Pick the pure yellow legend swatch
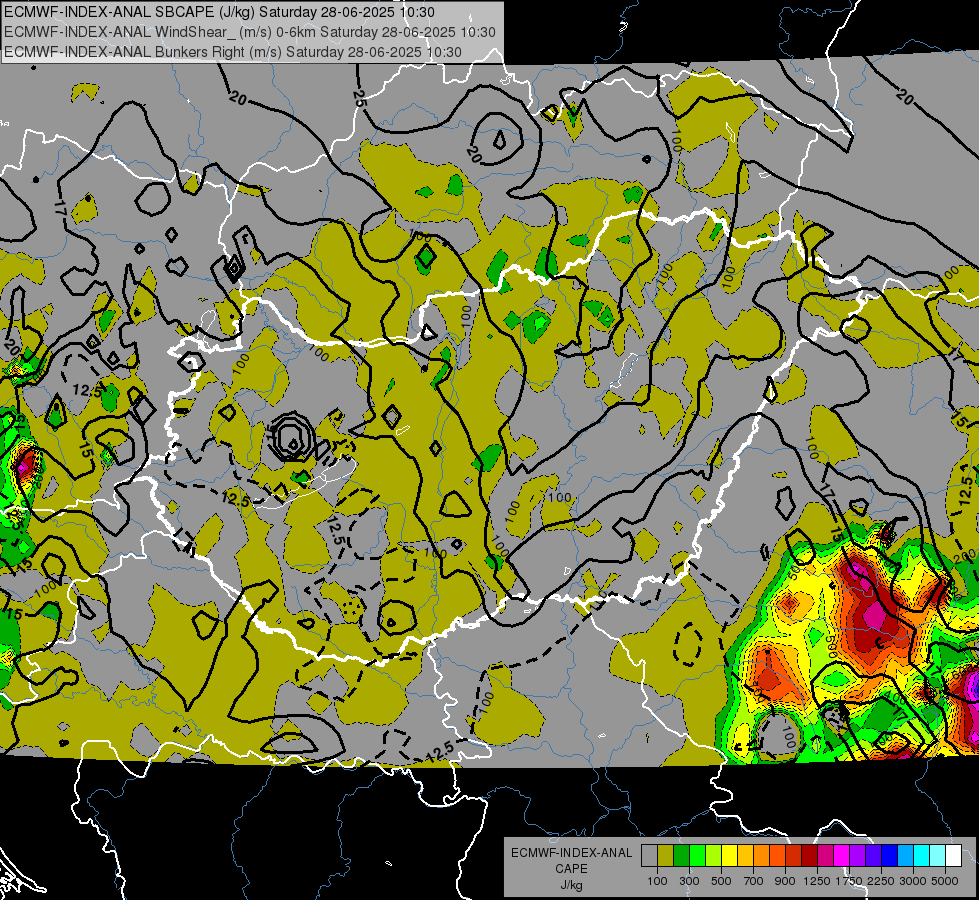This screenshot has height=900, width=979. click(729, 855)
